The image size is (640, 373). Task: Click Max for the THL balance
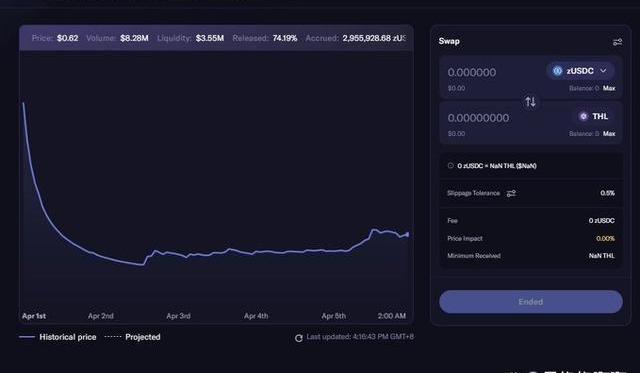(609, 133)
